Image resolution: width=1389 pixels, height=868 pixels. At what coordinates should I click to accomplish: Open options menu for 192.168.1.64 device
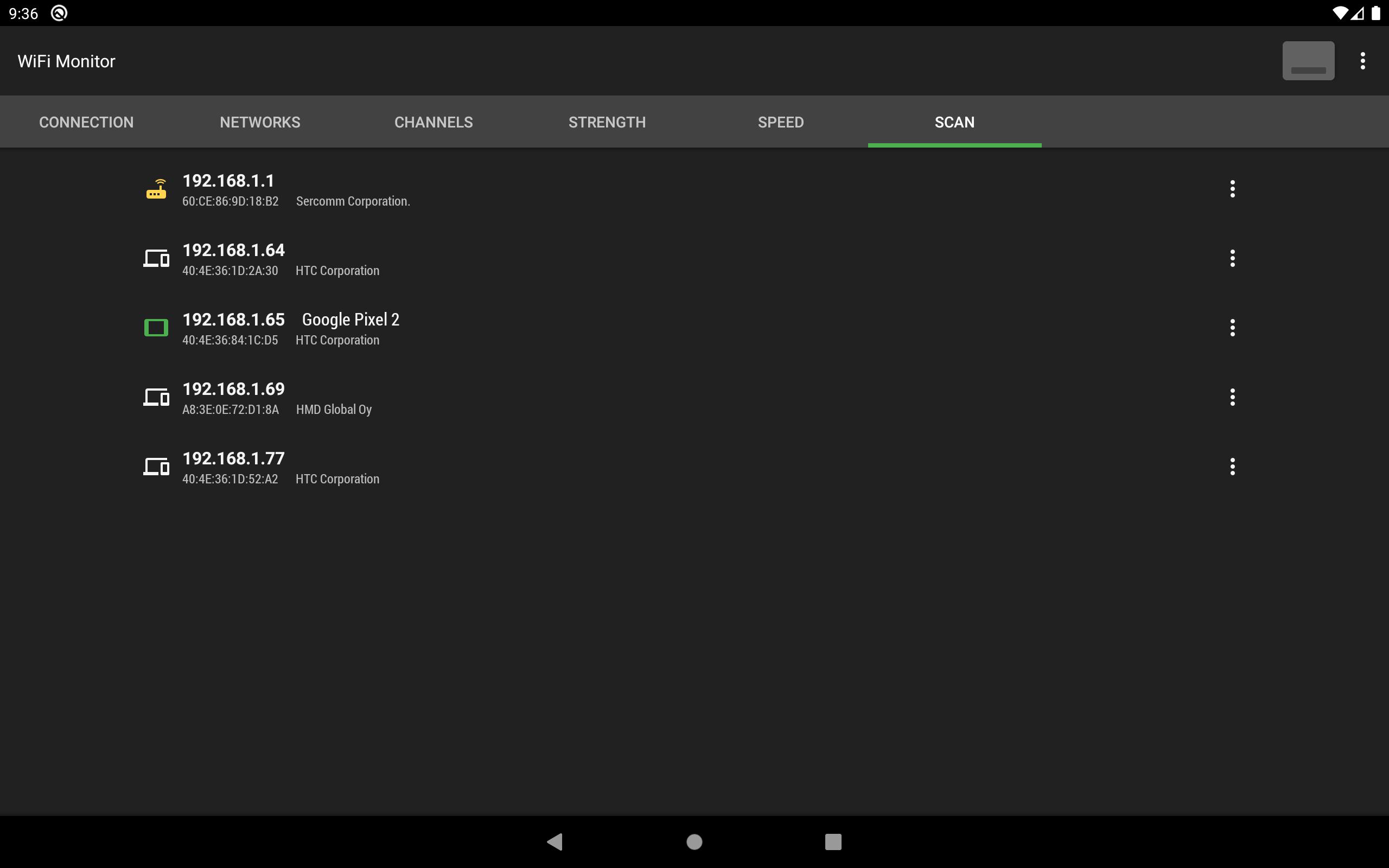click(1232, 258)
